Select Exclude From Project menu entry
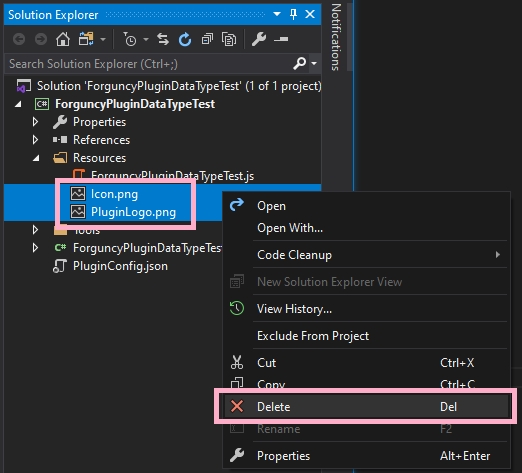The image size is (522, 473). pos(365,336)
